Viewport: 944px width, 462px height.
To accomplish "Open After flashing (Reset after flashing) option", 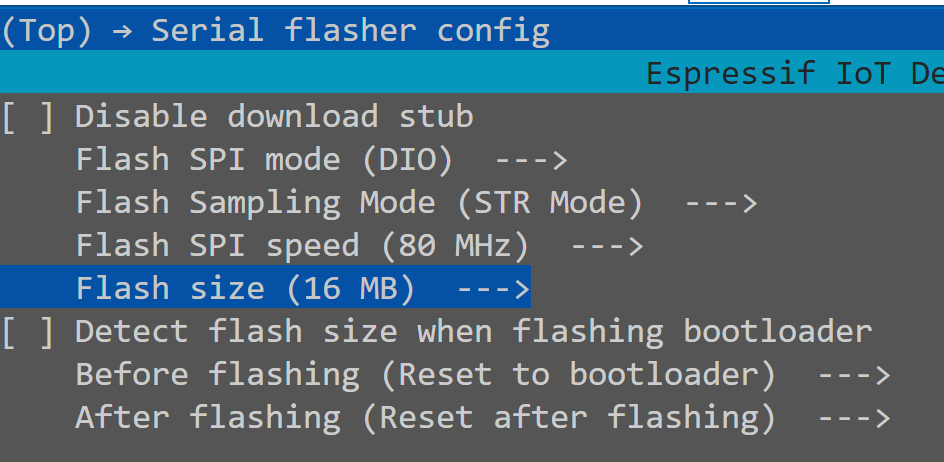I will (482, 417).
